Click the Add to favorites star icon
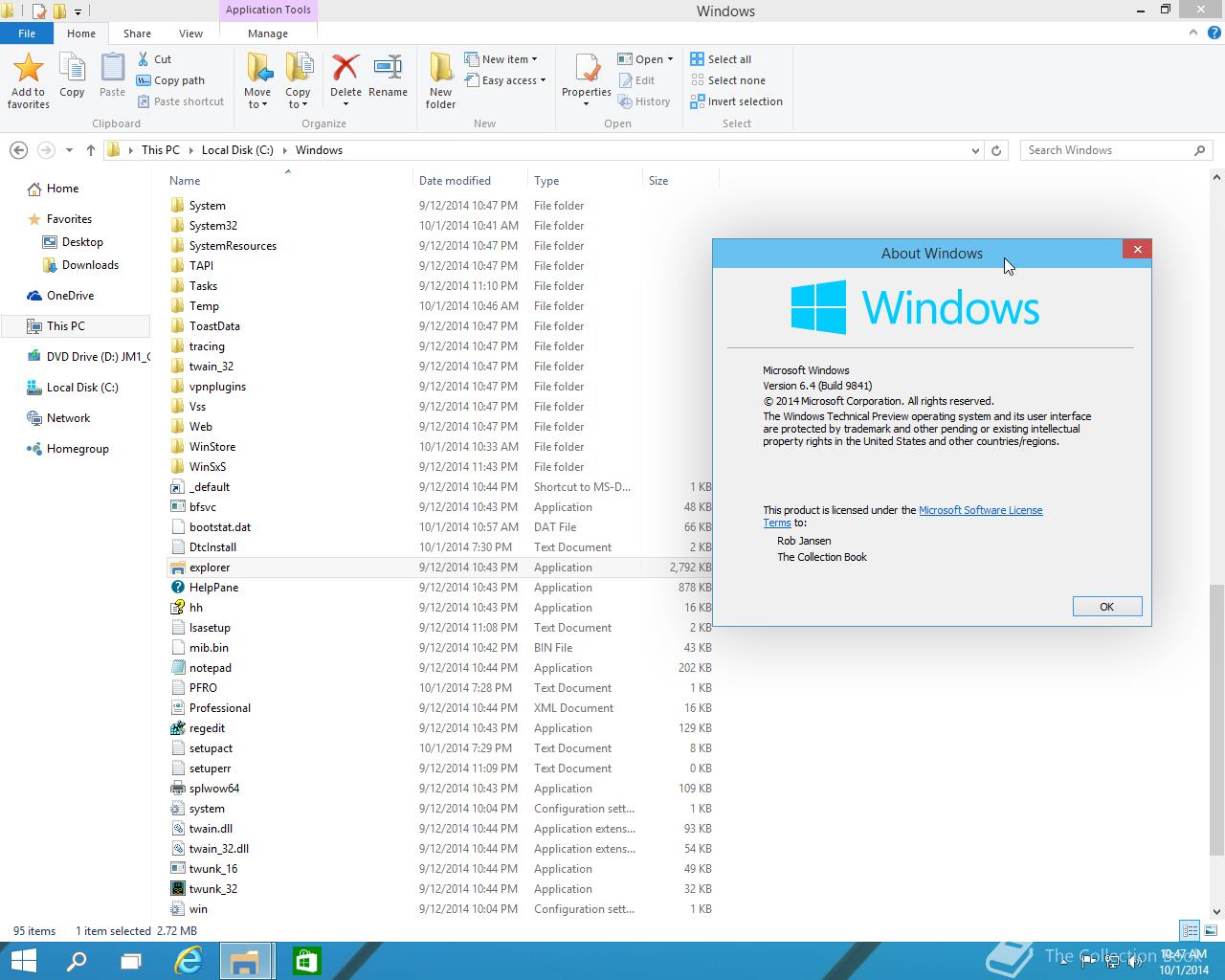Screen dimensions: 1225x980 point(28,68)
